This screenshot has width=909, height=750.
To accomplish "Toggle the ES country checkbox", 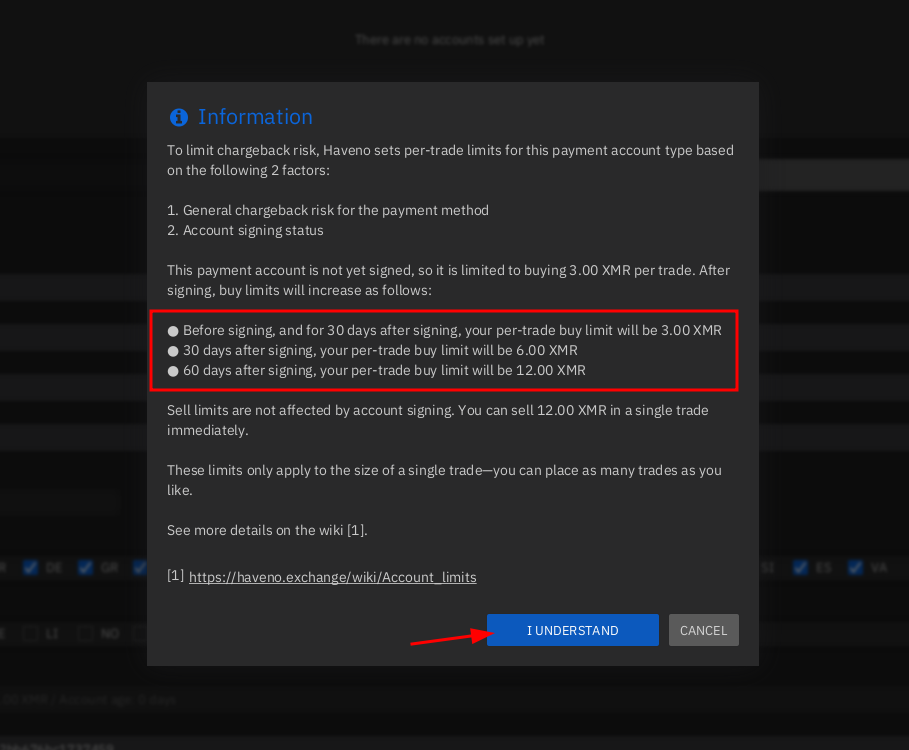I will click(x=801, y=567).
